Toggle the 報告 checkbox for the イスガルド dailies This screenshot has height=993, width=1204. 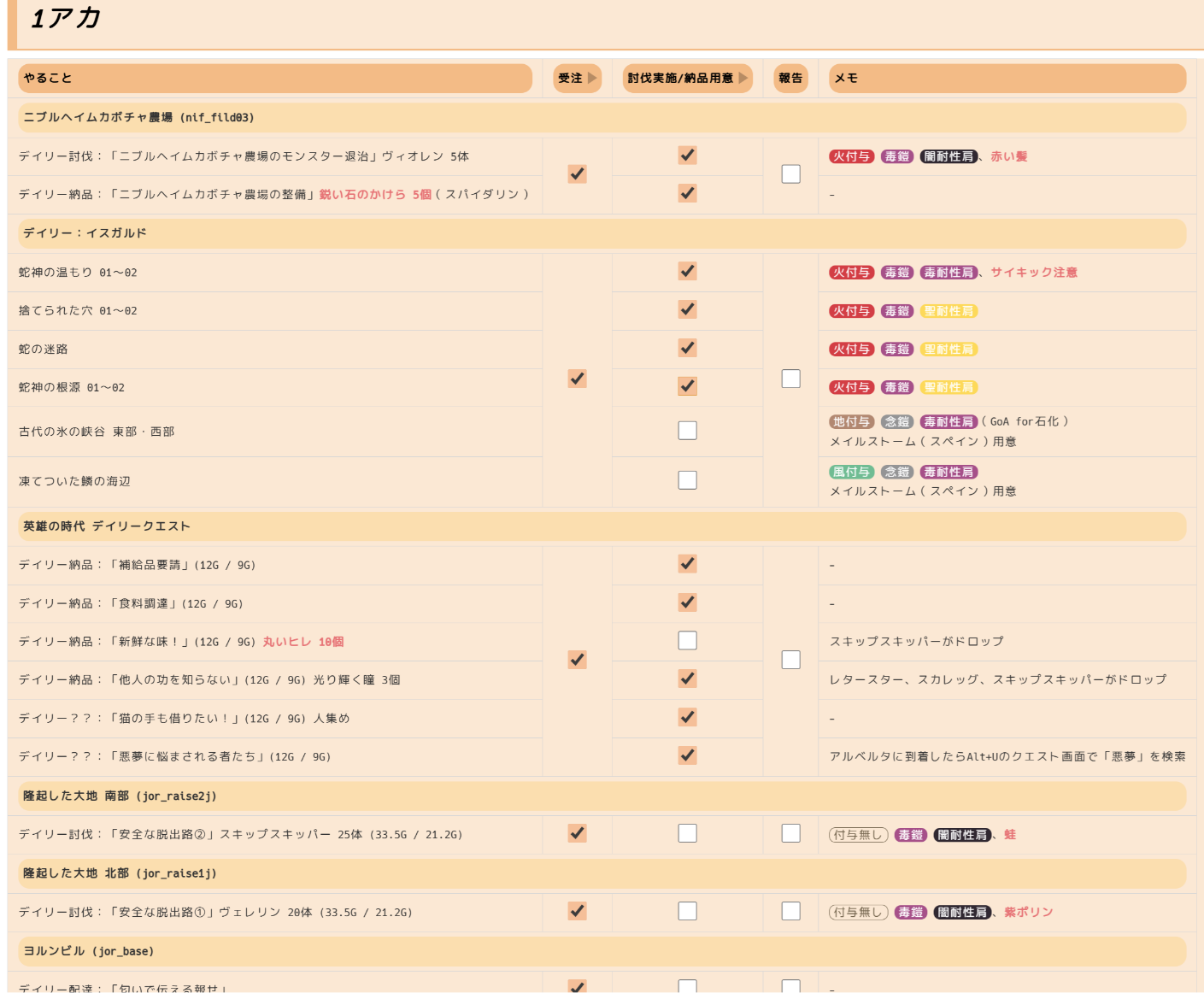pyautogui.click(x=790, y=379)
